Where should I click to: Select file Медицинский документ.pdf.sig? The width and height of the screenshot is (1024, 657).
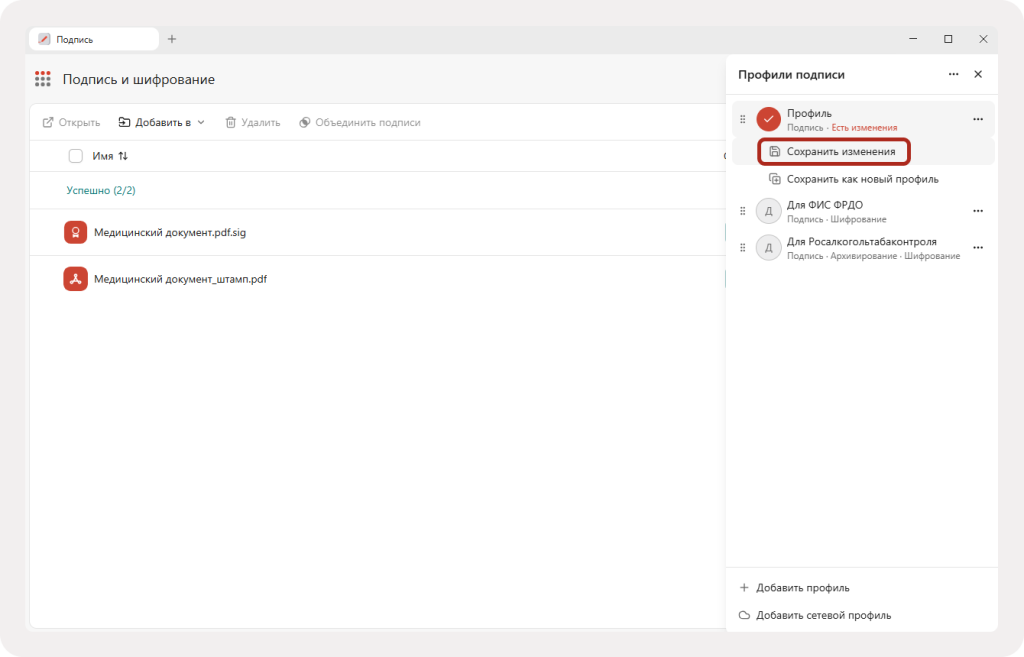(x=170, y=232)
